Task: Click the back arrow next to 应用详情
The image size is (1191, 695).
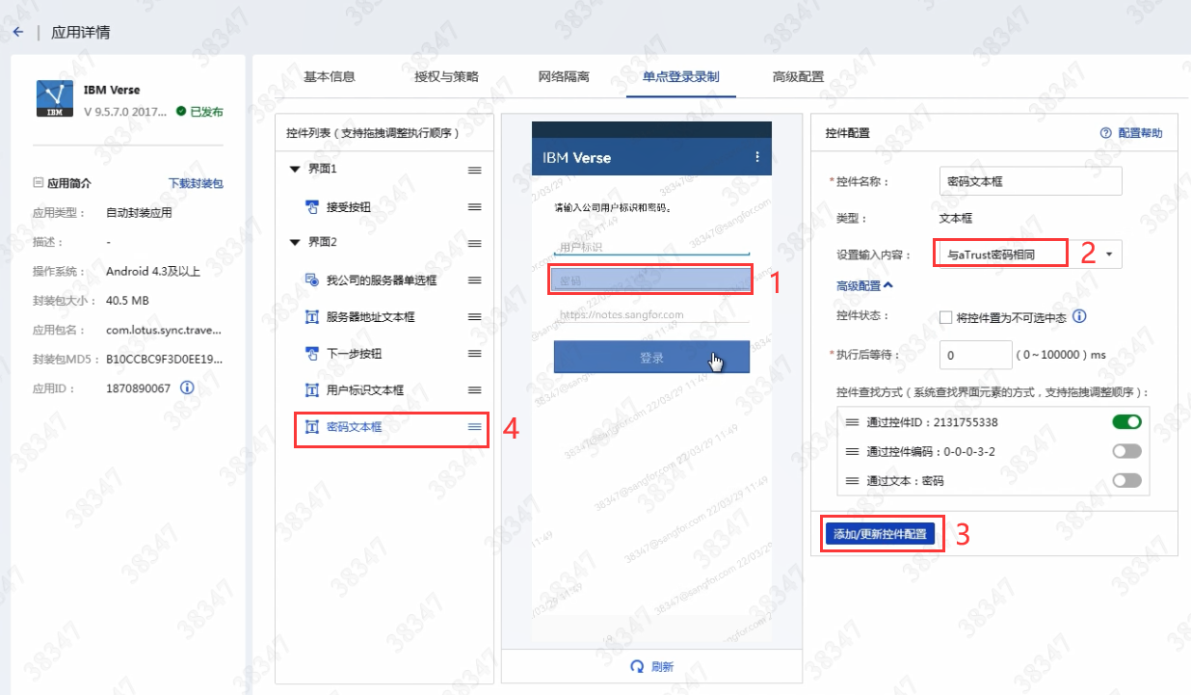Action: (18, 32)
